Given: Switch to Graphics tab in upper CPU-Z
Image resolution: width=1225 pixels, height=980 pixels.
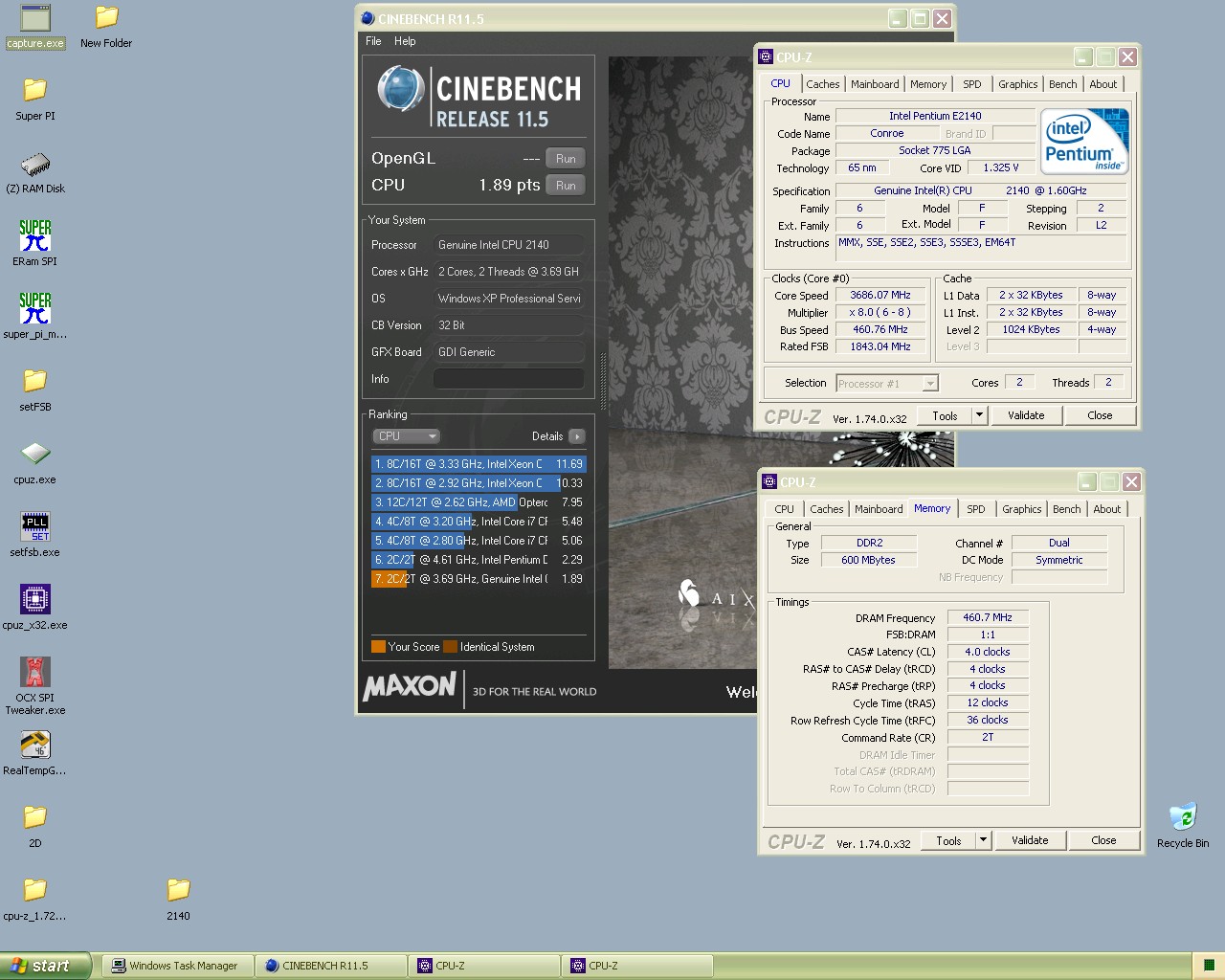Looking at the screenshot, I should click(1018, 84).
